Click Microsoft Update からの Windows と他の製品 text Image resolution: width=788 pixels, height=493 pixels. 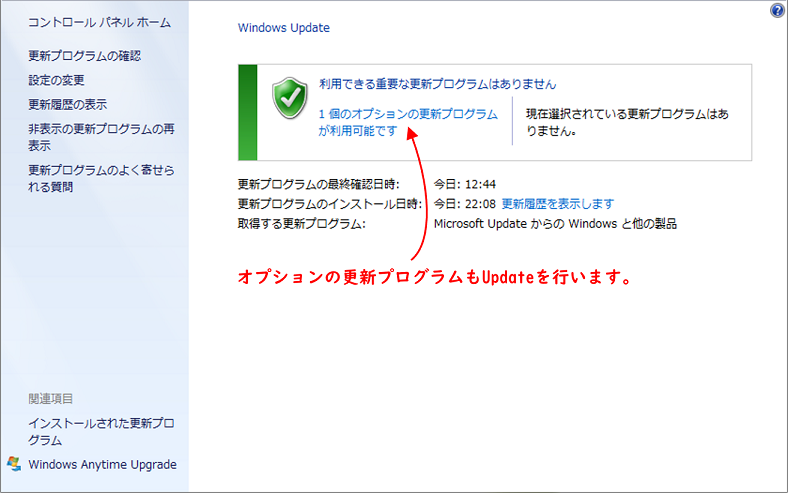click(x=555, y=224)
